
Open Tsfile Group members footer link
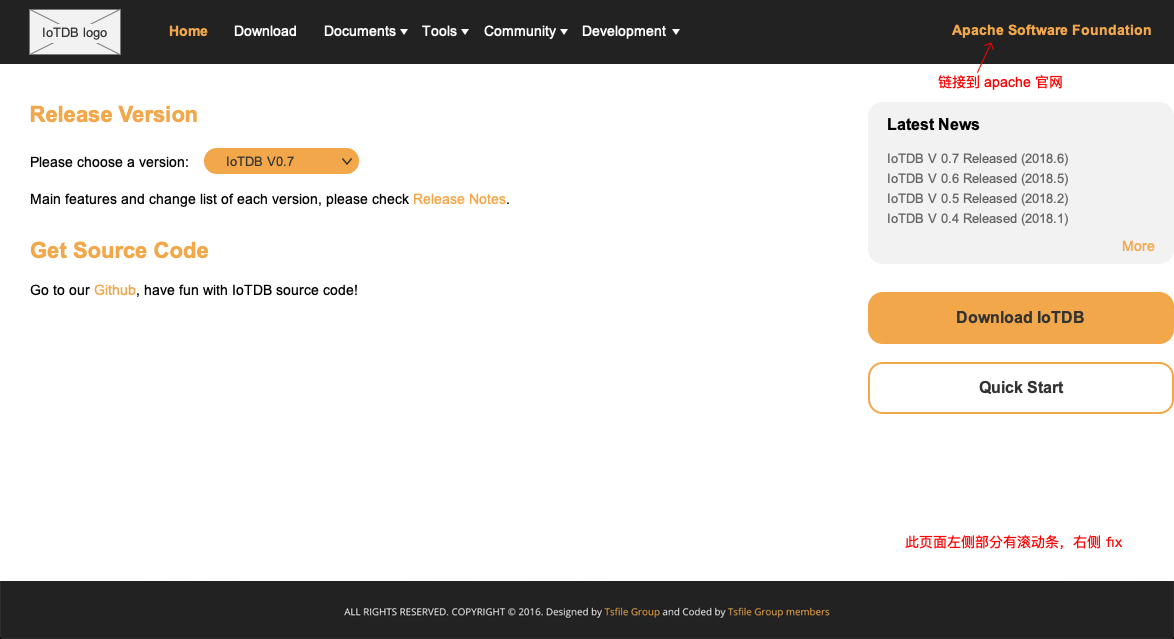coord(779,612)
